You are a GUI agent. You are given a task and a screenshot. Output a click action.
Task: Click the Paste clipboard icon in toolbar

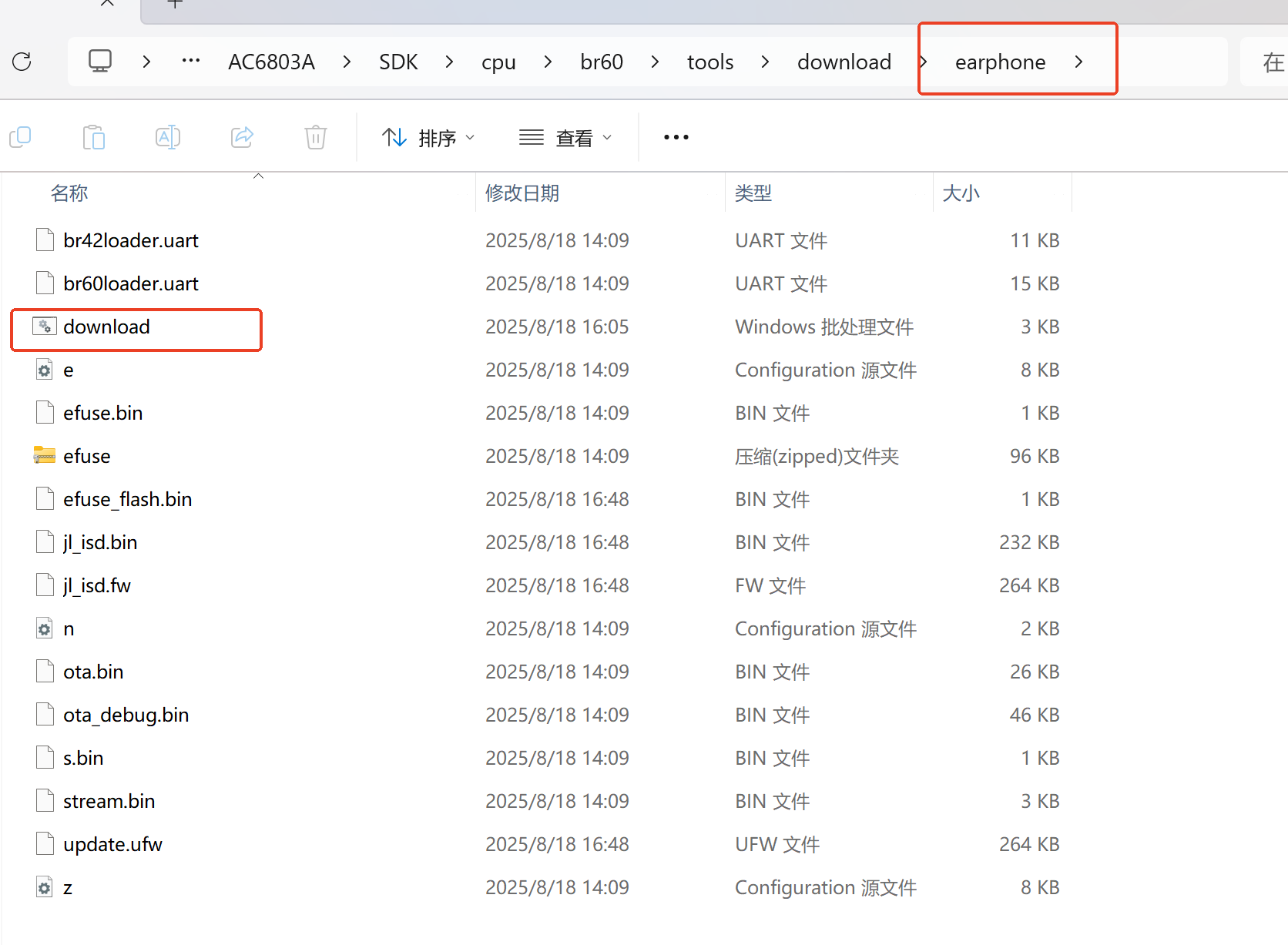(94, 138)
